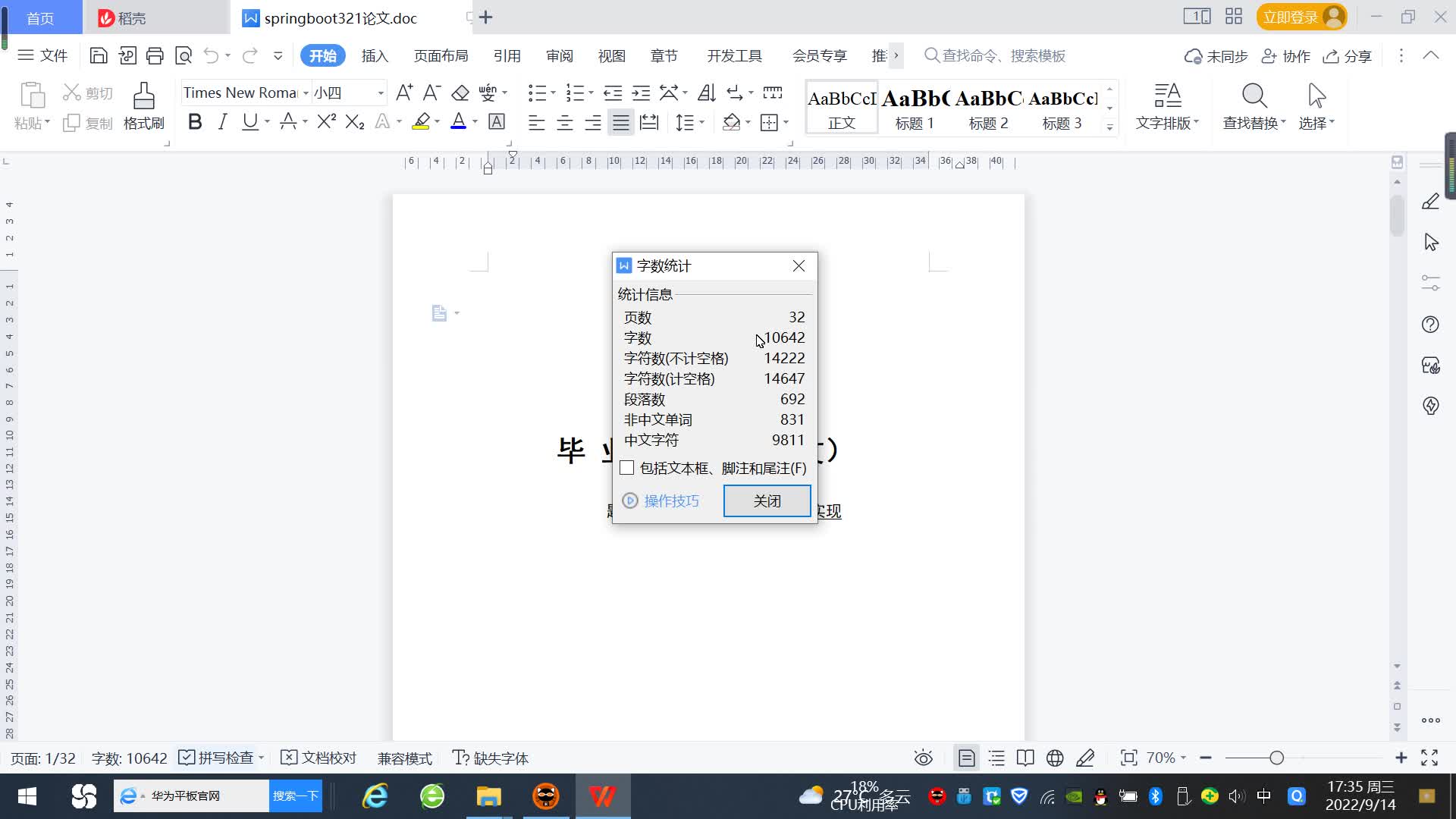Apply superscript formatting

point(326,122)
